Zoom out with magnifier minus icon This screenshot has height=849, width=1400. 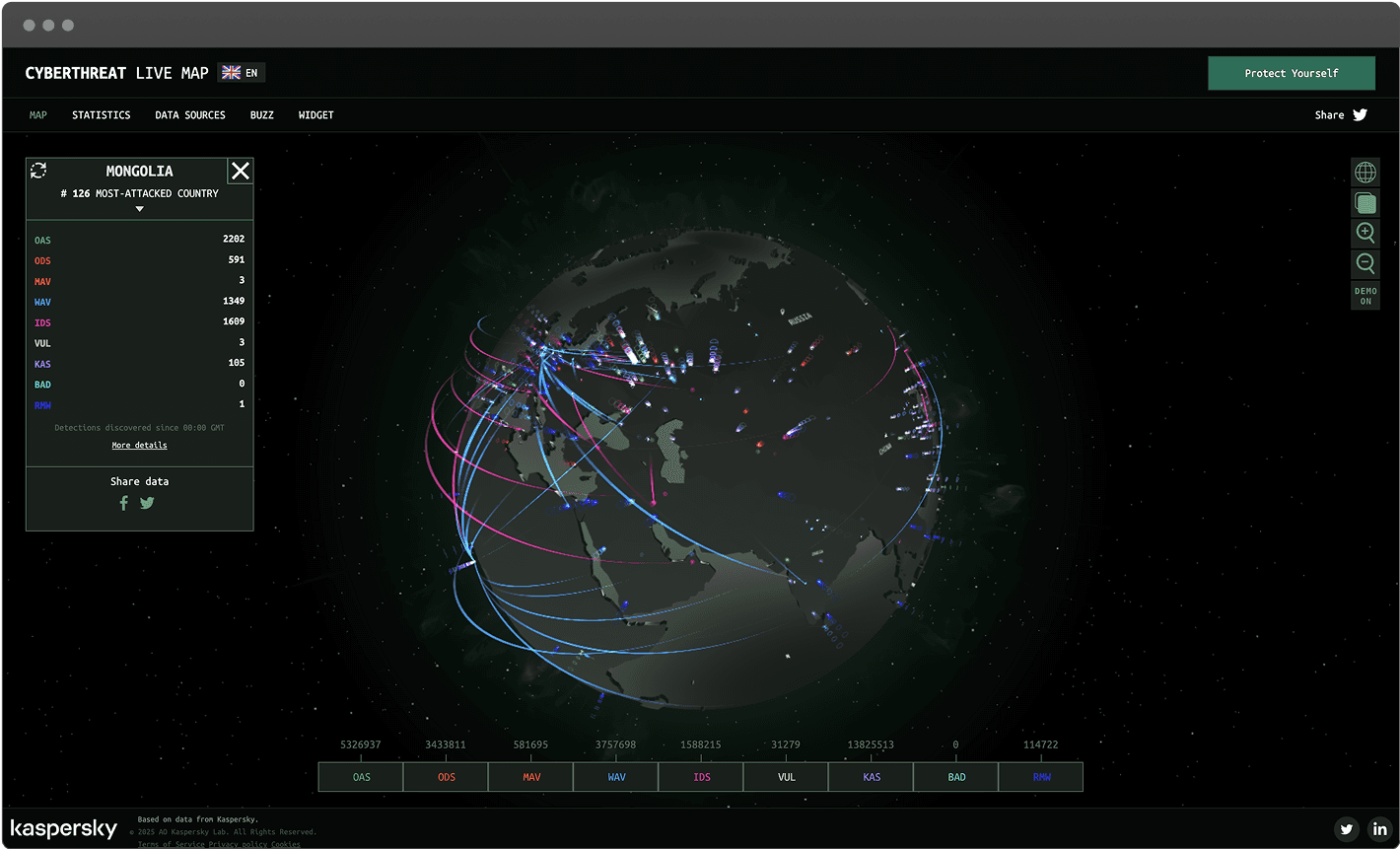click(x=1365, y=263)
